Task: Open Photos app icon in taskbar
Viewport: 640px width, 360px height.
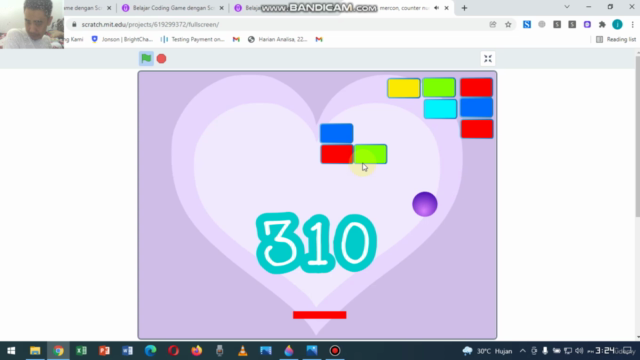Action: tap(312, 351)
